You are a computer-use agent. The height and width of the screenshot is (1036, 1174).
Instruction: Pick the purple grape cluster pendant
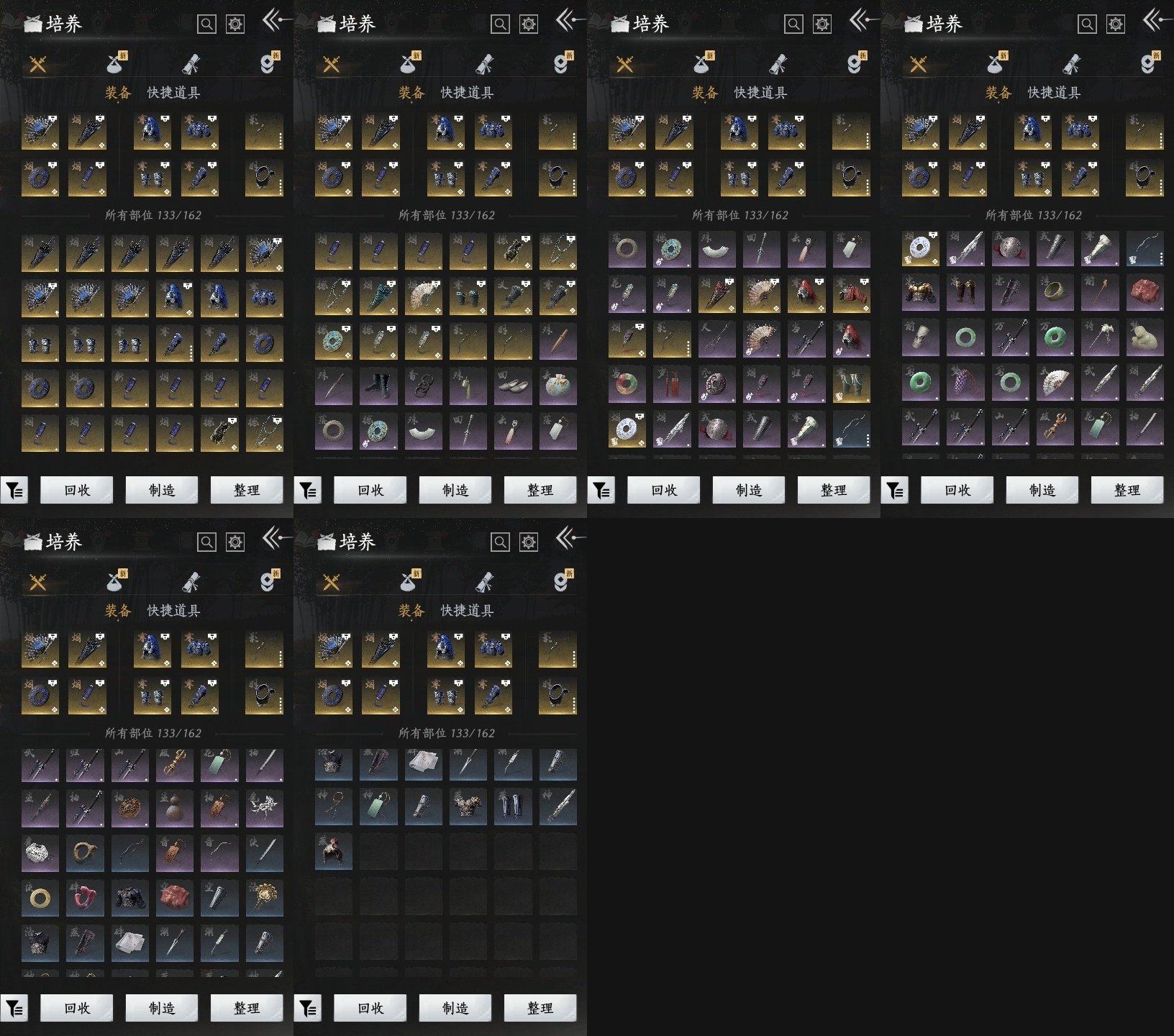pos(965,383)
